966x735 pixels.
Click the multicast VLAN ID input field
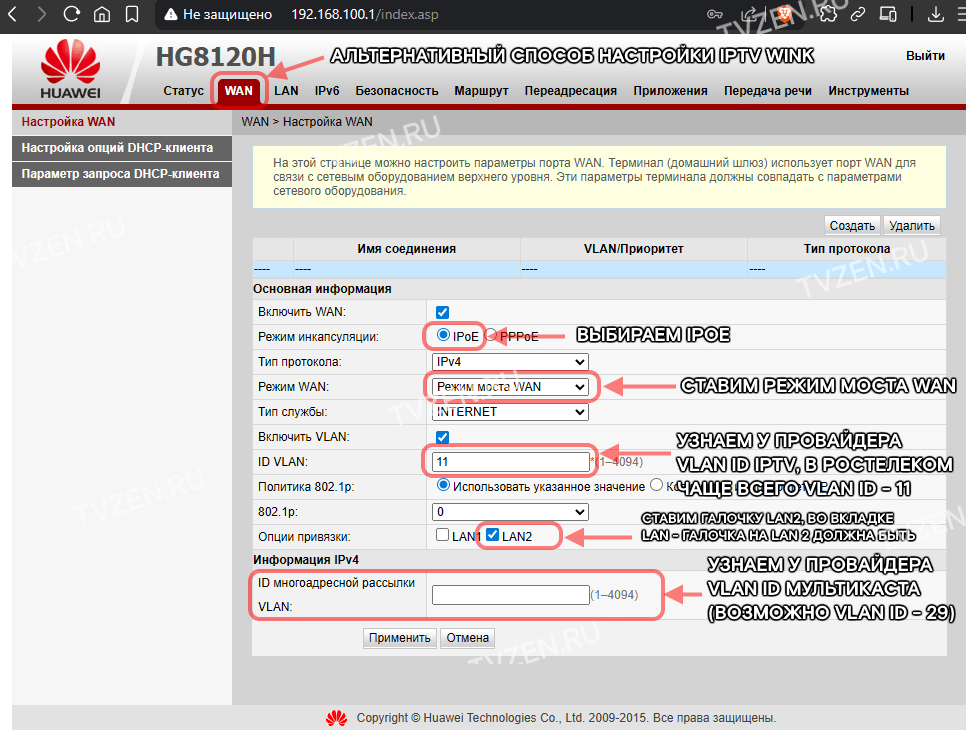coord(511,595)
